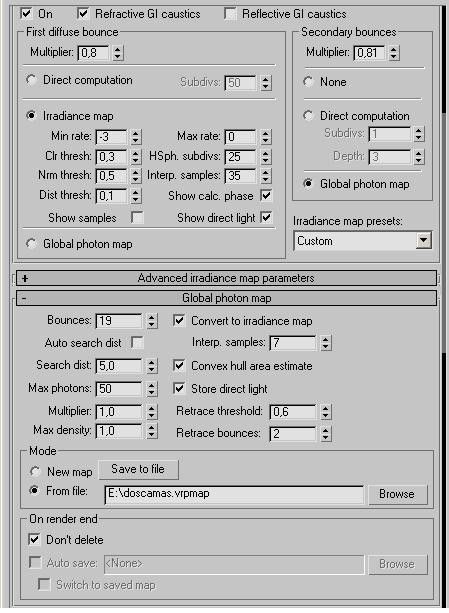The width and height of the screenshot is (449, 613).
Task: Open the Irradiance map presets dropdown
Action: [424, 240]
